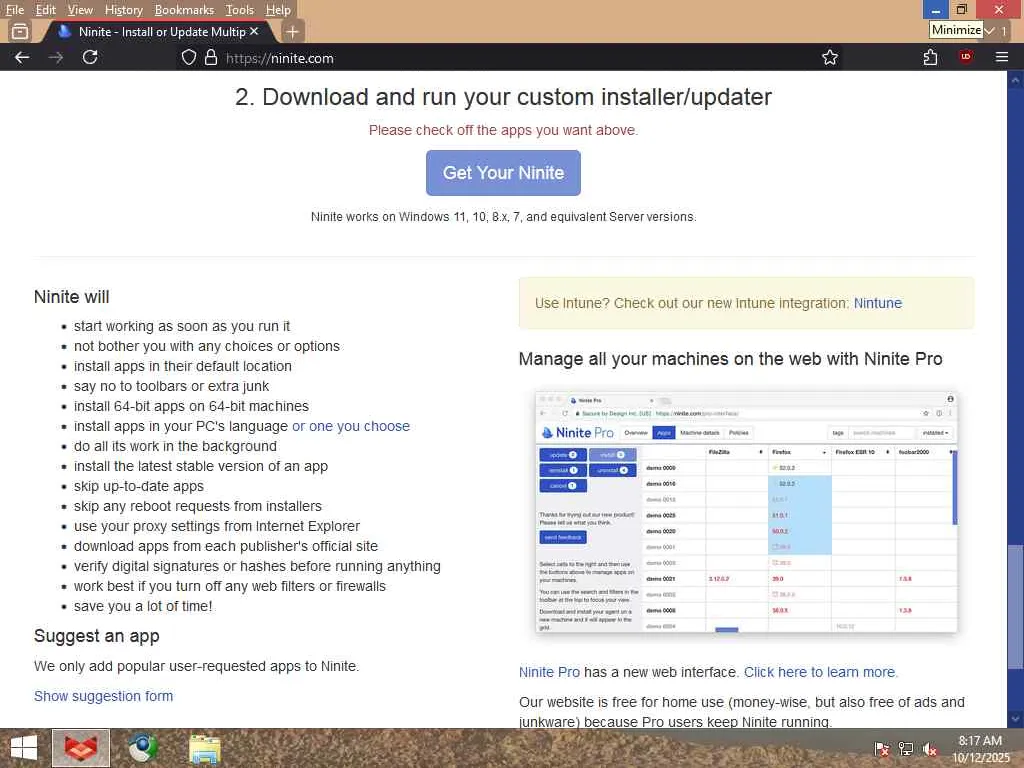Screen dimensions: 1024x768
Task: Click scrollbar up arrow
Action: (x=1015, y=81)
